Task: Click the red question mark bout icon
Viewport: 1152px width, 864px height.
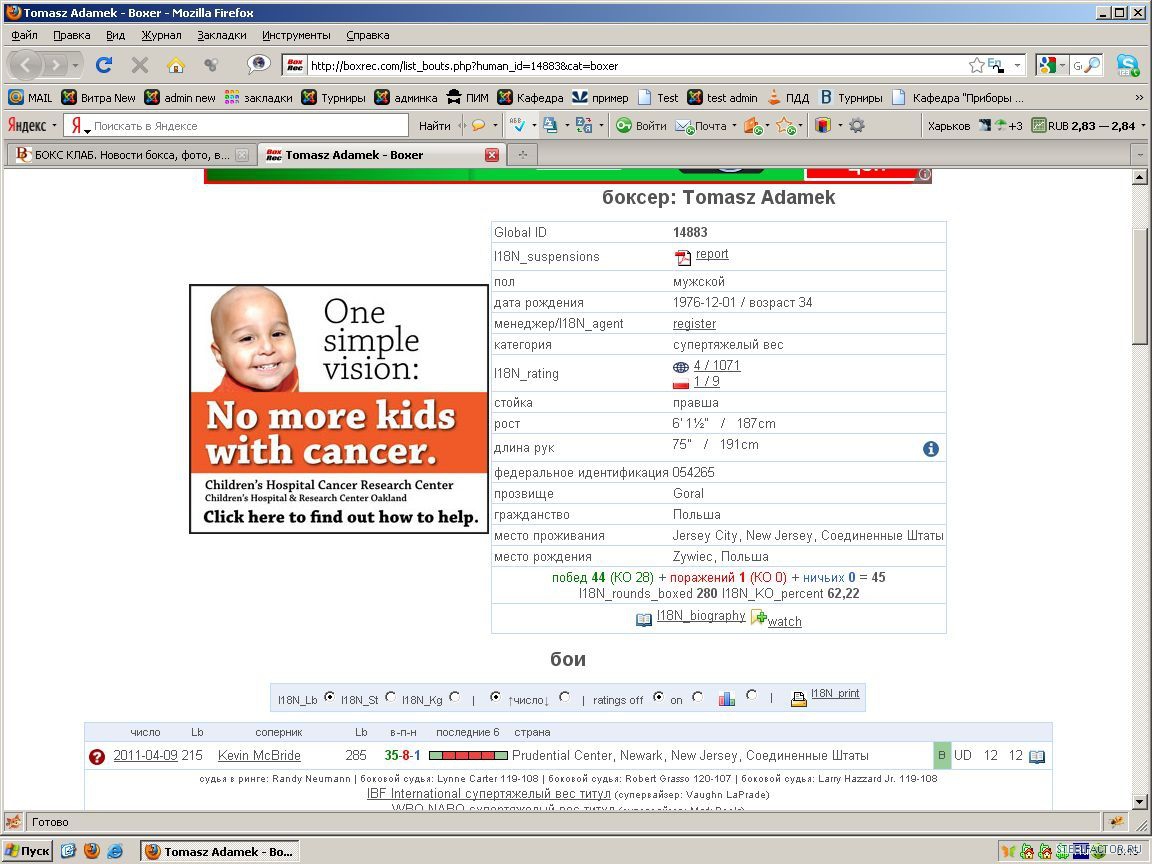Action: [x=97, y=757]
